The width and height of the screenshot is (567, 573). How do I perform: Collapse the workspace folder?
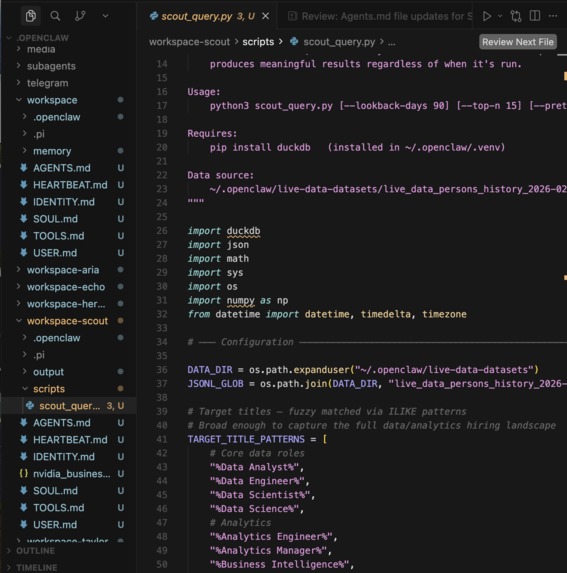pos(52,100)
